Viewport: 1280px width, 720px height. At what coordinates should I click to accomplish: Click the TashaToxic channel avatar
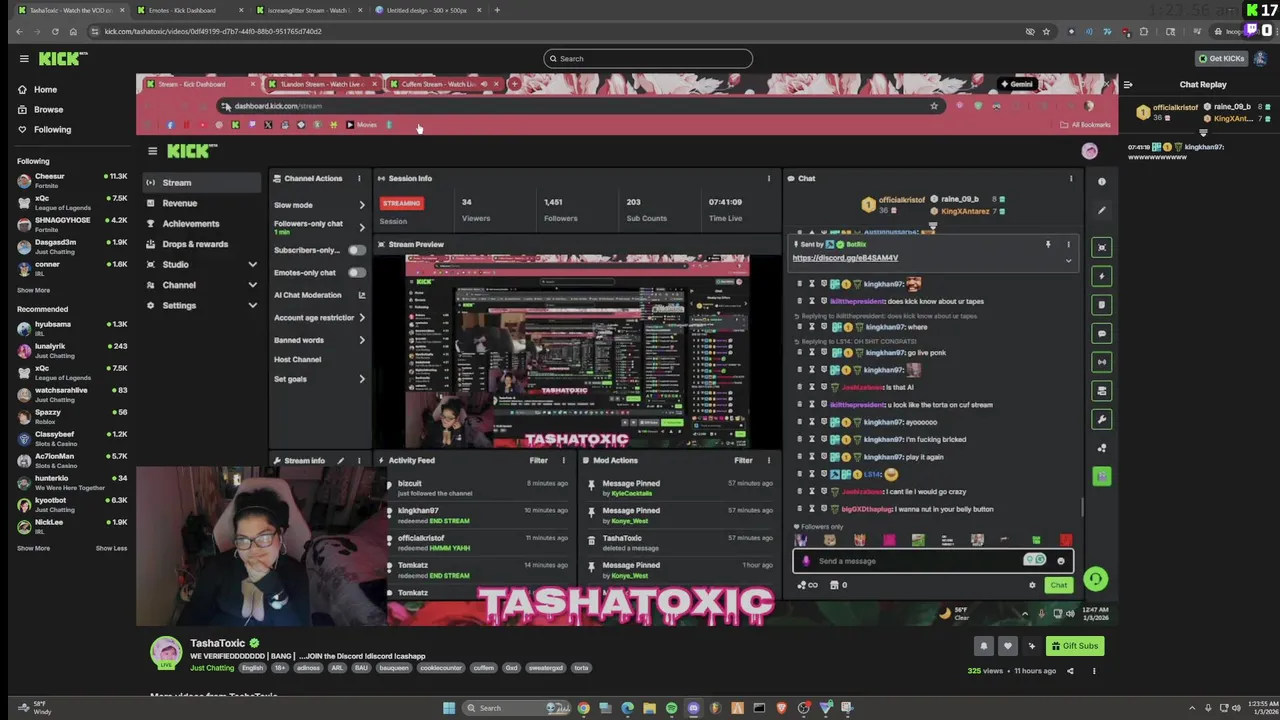pyautogui.click(x=166, y=651)
